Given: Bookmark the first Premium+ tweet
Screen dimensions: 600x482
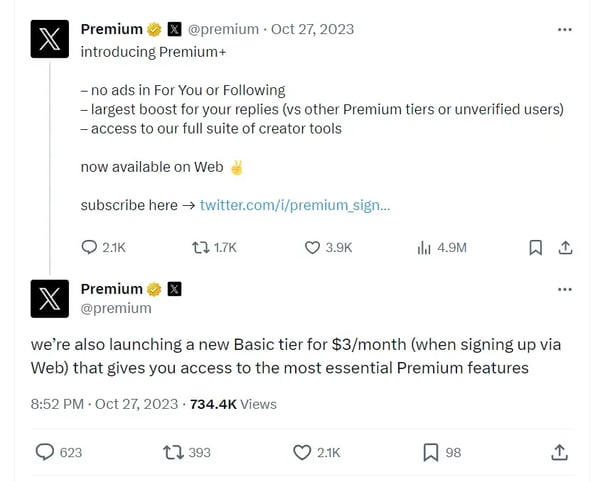Looking at the screenshot, I should point(536,247).
